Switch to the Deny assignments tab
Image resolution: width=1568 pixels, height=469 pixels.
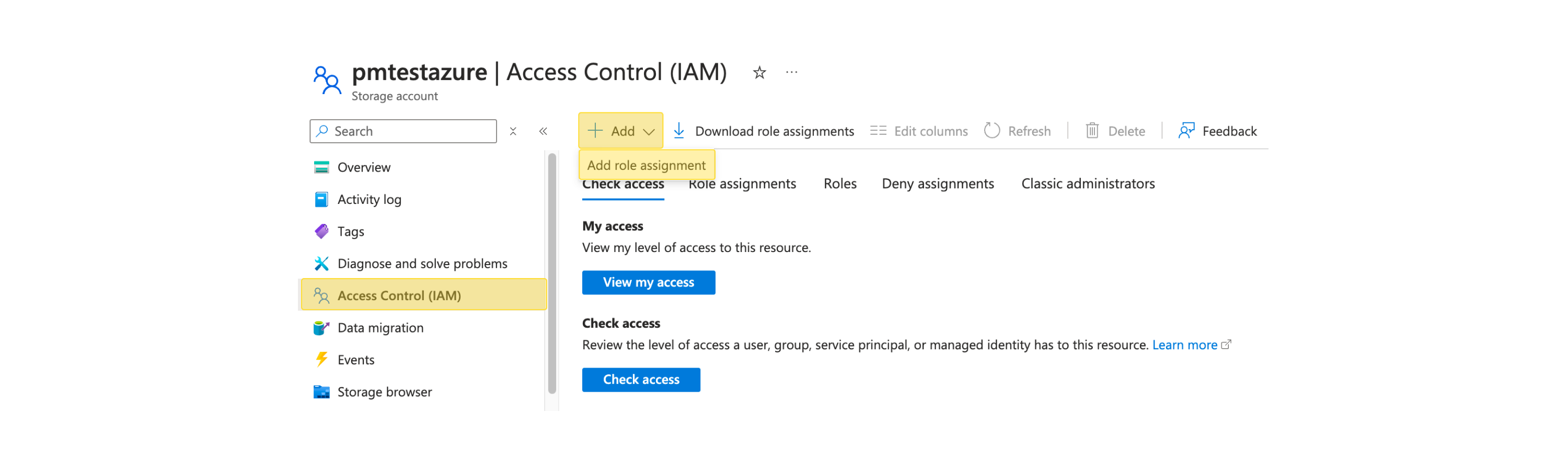[937, 184]
